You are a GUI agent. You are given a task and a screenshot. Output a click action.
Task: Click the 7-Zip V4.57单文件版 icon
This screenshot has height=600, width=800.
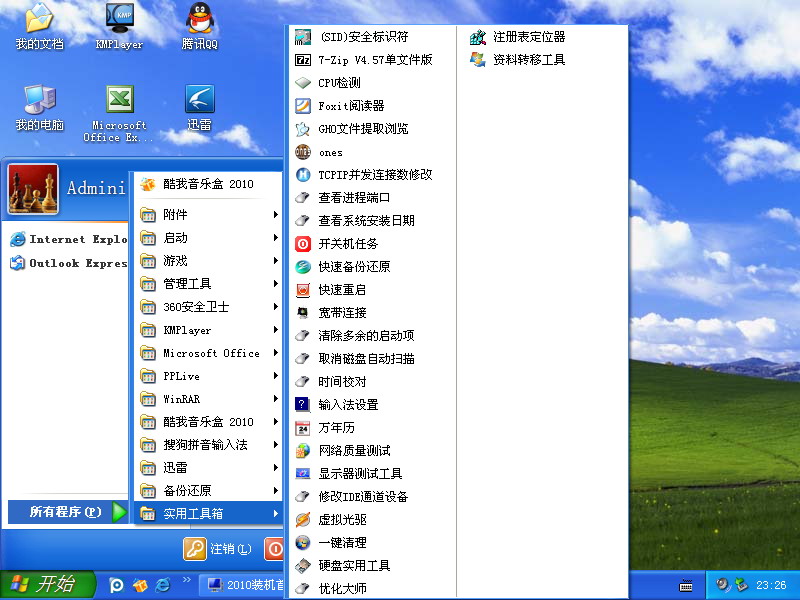303,60
